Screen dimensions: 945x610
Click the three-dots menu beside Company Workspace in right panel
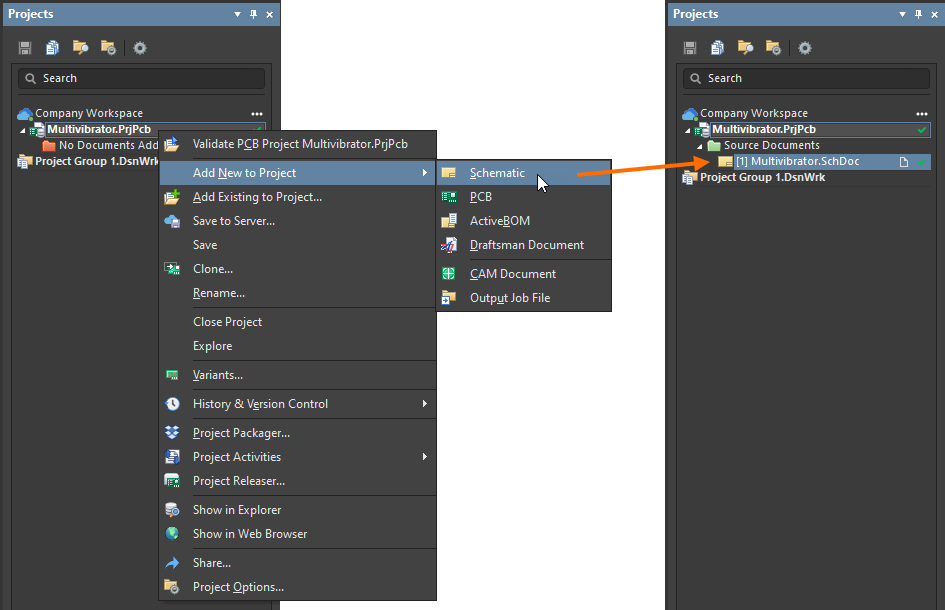tap(922, 114)
